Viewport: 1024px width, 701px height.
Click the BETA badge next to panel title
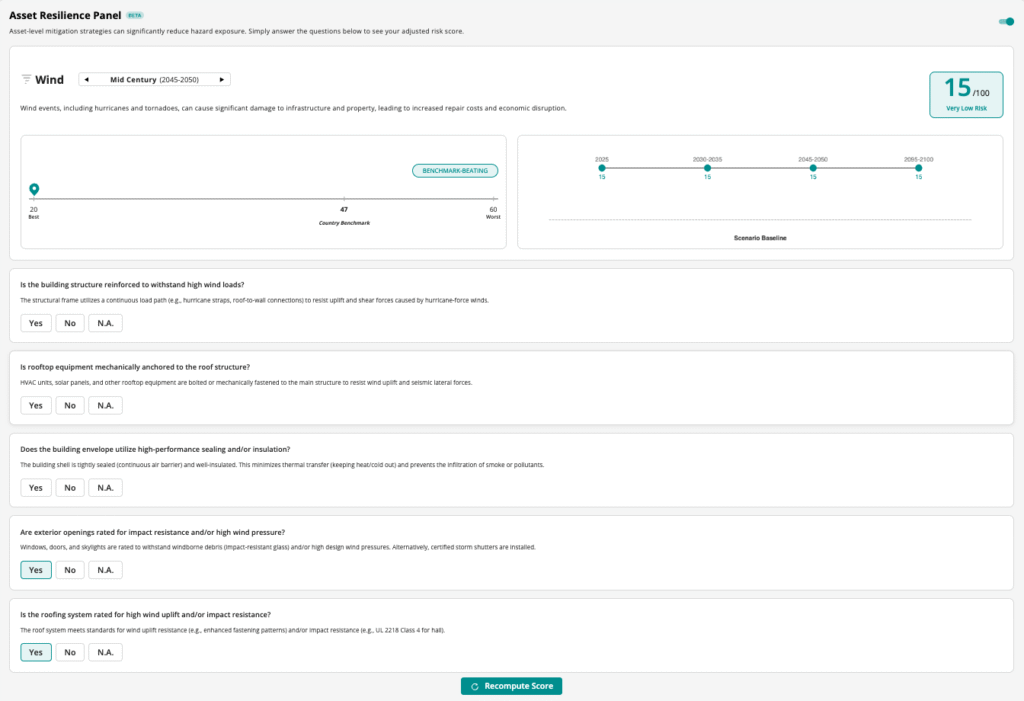coord(134,16)
